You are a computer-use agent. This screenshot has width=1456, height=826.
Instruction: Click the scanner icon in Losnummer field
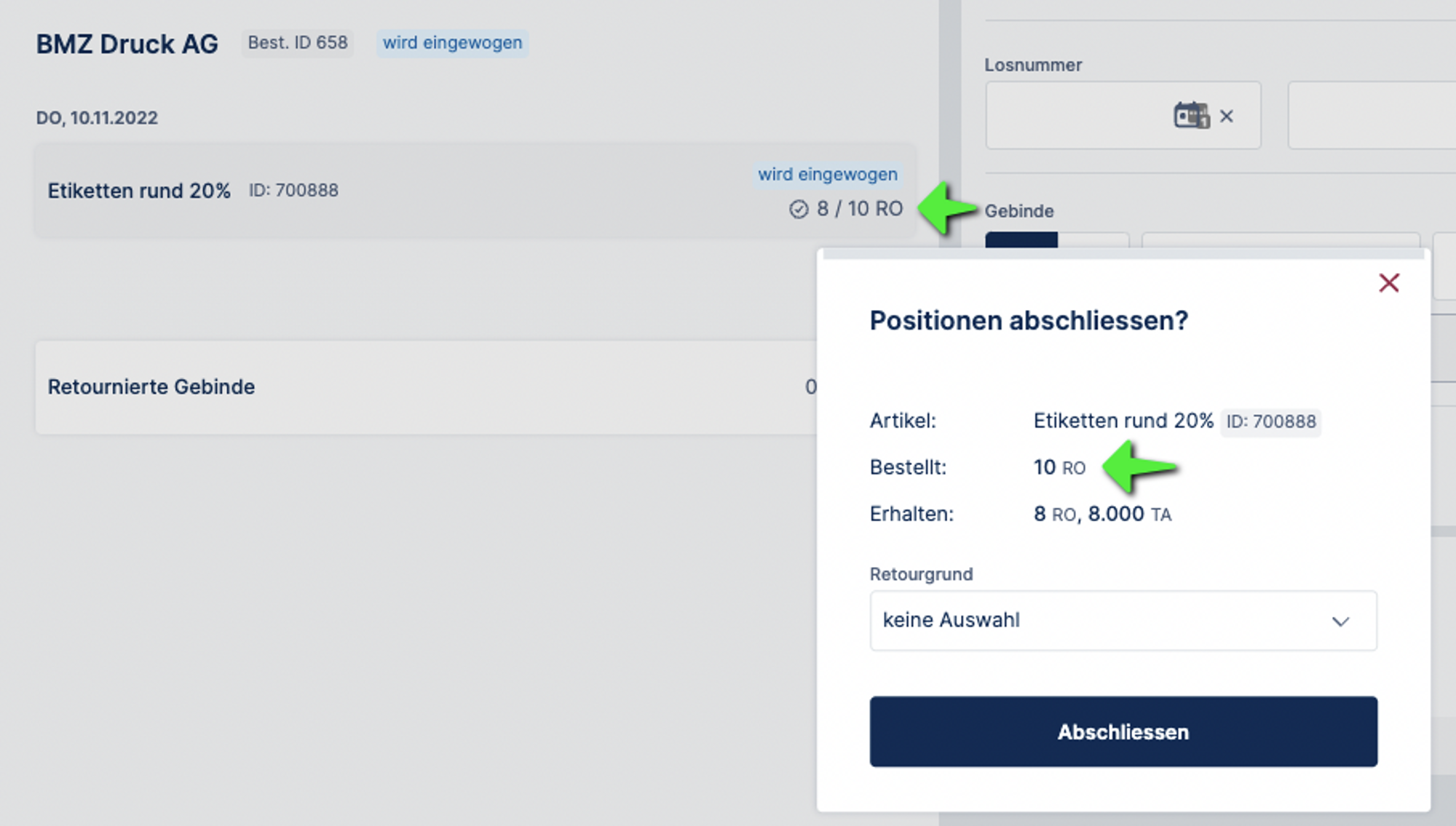(x=1191, y=116)
